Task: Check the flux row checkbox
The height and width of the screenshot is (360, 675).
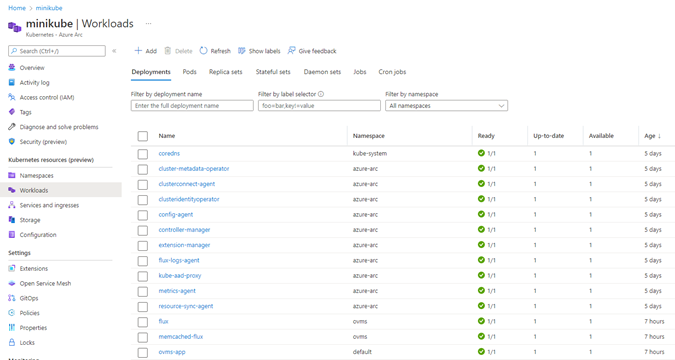Action: click(142, 322)
